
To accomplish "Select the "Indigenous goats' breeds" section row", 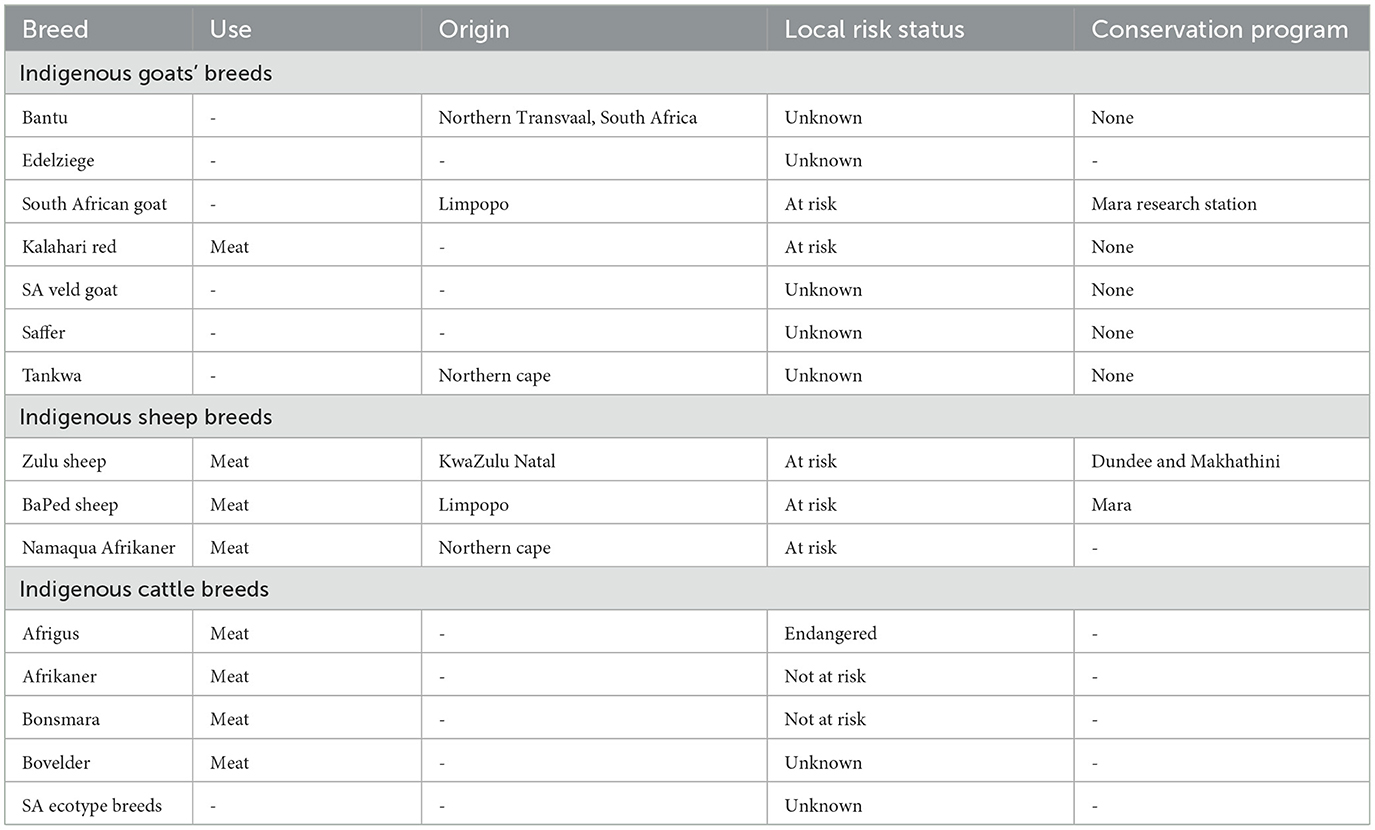I will 687,73.
